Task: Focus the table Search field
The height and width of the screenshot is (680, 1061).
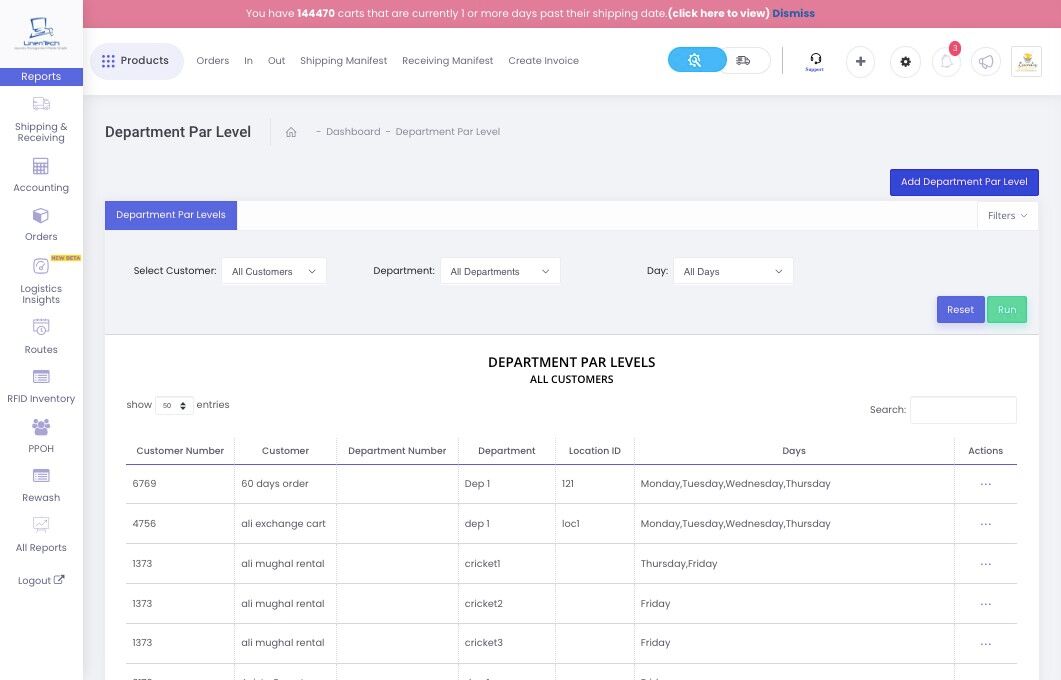Action: click(963, 410)
